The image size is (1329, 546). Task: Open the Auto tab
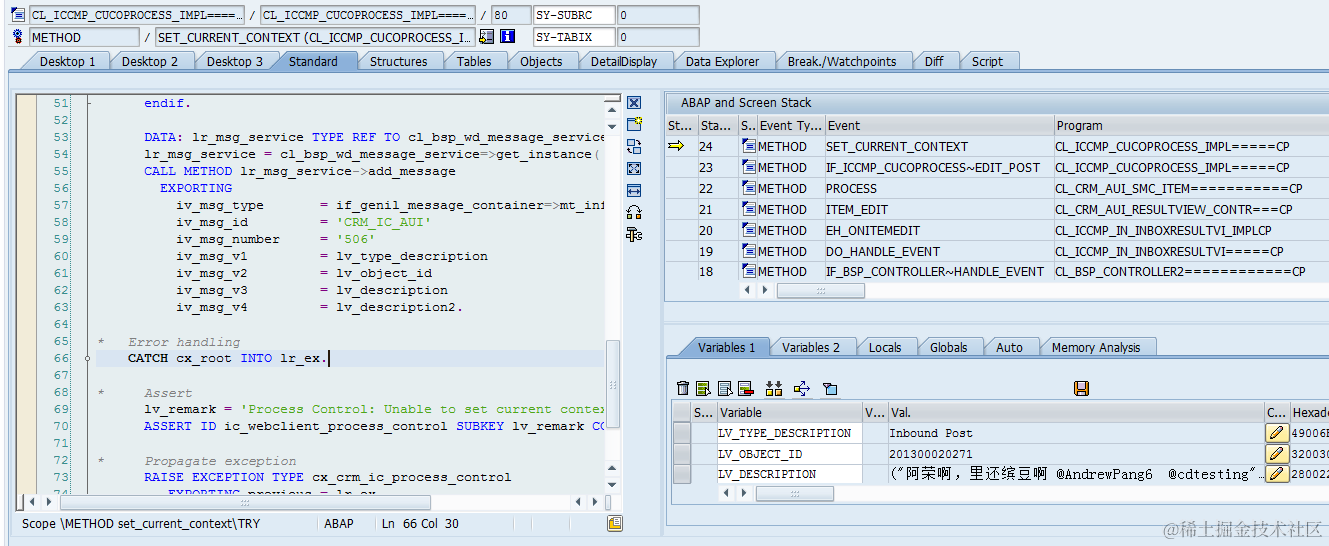pos(1009,347)
